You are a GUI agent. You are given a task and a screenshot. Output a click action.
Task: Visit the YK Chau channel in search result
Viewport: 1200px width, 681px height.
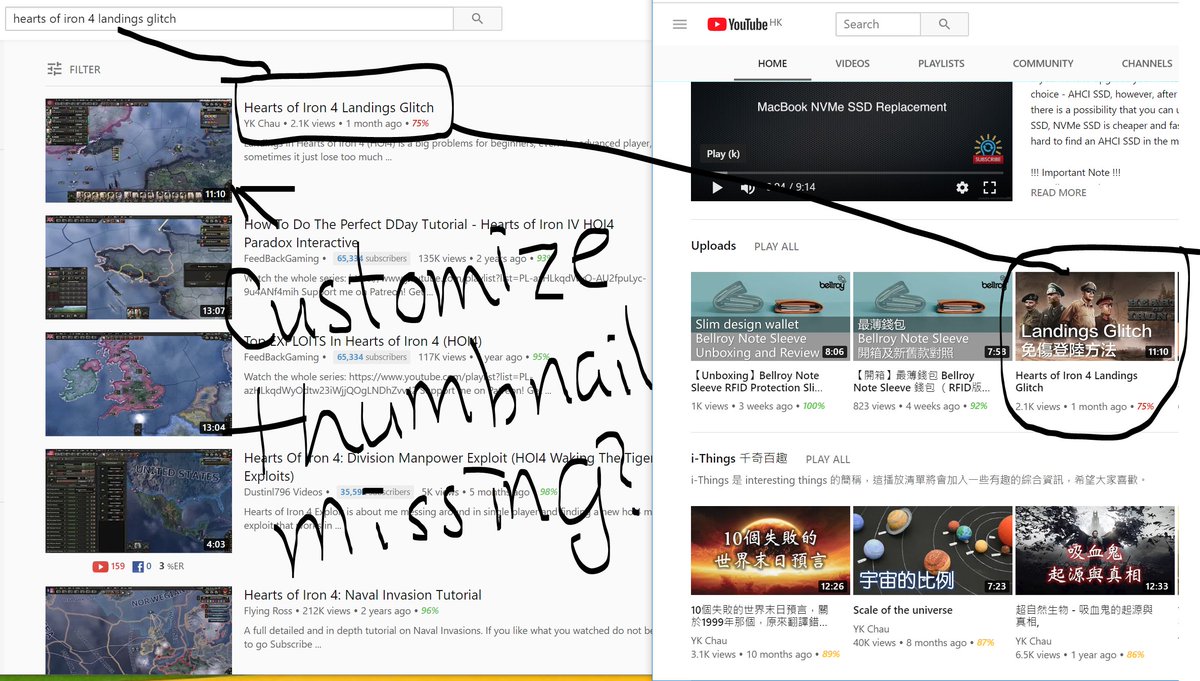coord(263,124)
